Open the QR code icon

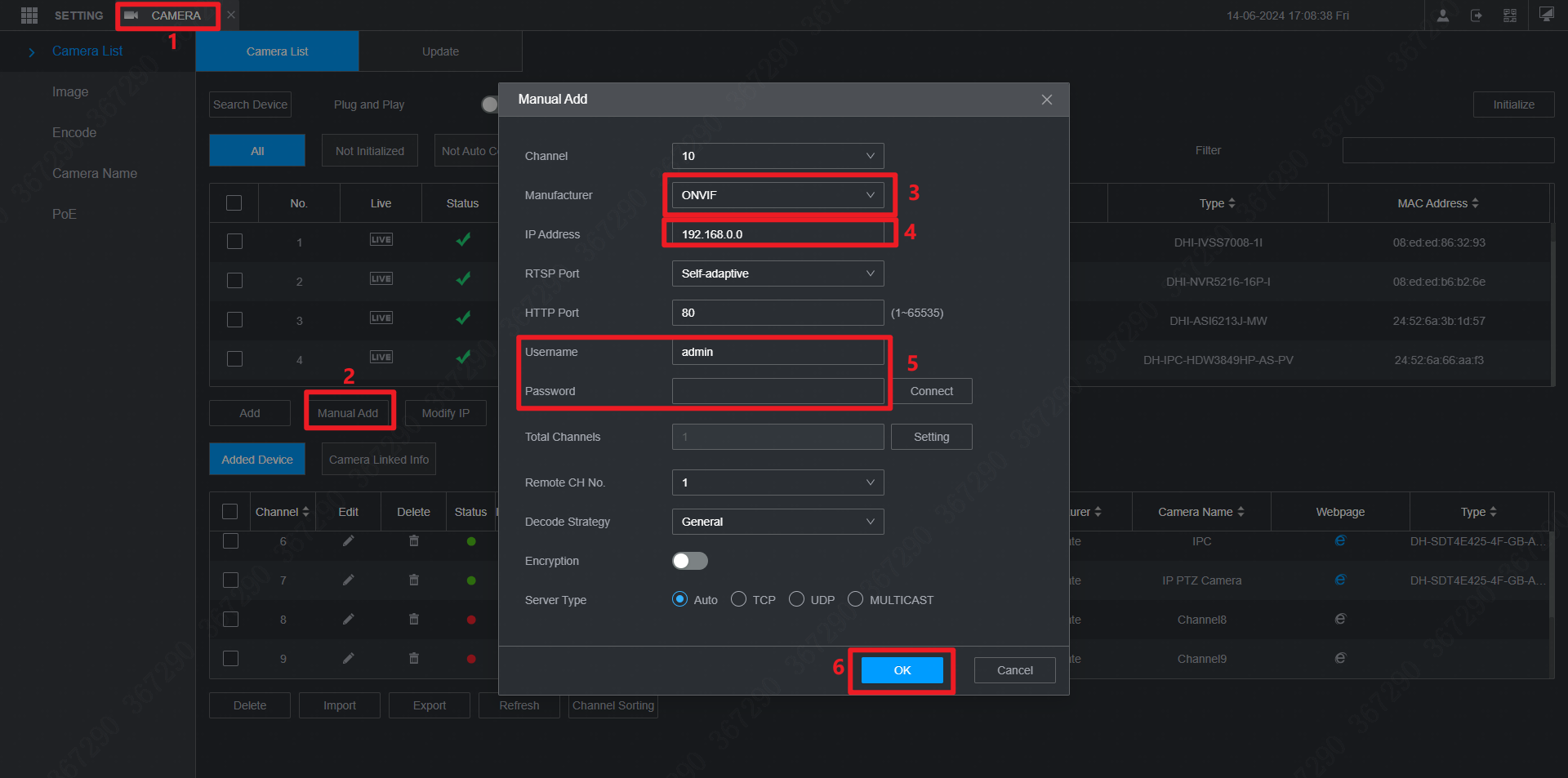point(1510,15)
